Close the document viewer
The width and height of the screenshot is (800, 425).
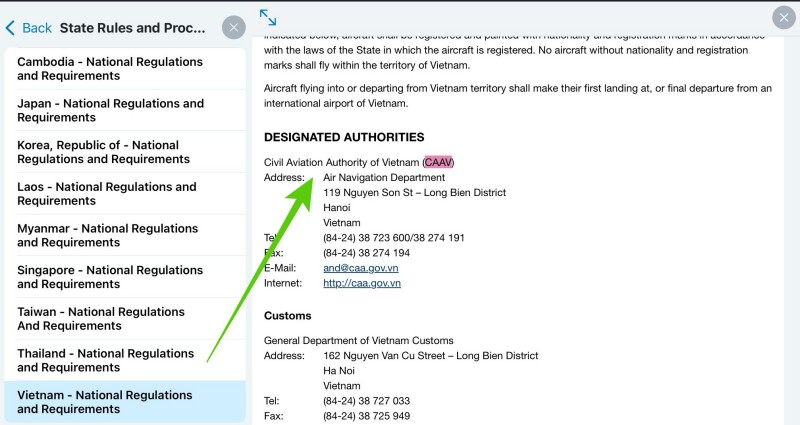pos(784,17)
